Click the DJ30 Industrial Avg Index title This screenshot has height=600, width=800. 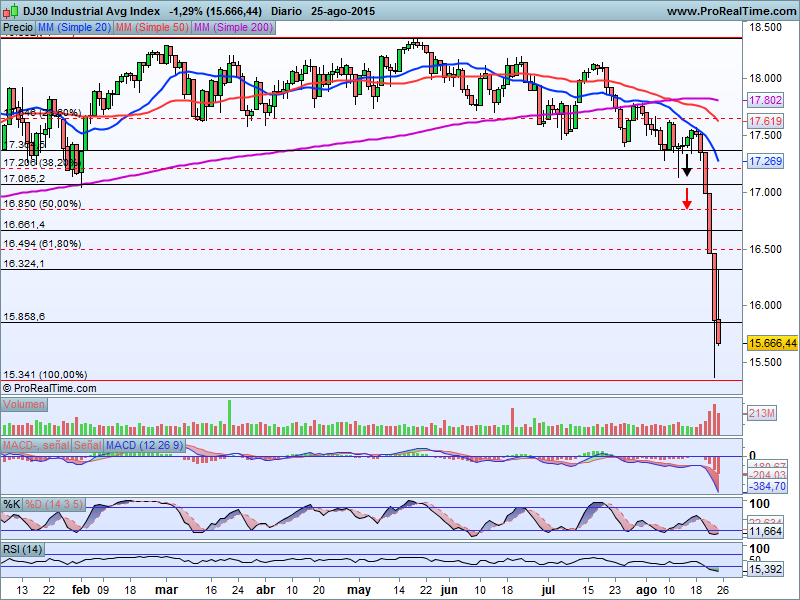[91, 11]
